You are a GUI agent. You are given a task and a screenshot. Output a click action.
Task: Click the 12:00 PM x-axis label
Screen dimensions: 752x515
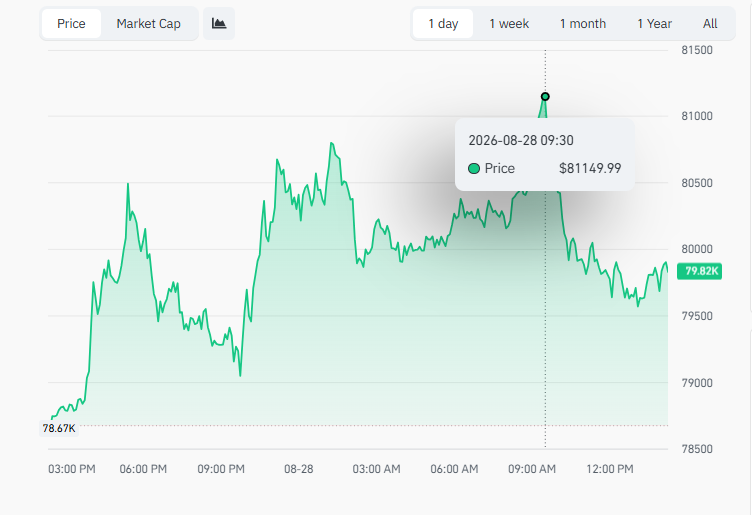tap(610, 469)
